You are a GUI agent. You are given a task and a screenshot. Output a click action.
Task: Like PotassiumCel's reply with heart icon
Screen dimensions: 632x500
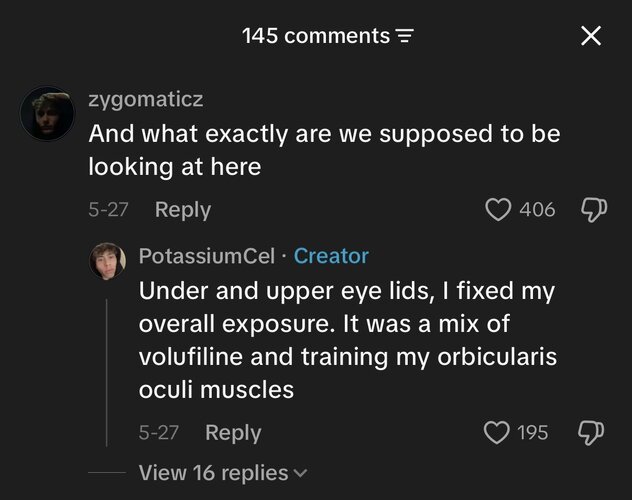pyautogui.click(x=496, y=433)
